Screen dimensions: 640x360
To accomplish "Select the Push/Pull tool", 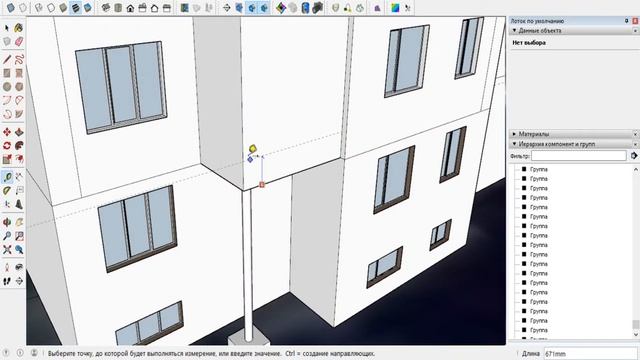I will click(x=19, y=132).
